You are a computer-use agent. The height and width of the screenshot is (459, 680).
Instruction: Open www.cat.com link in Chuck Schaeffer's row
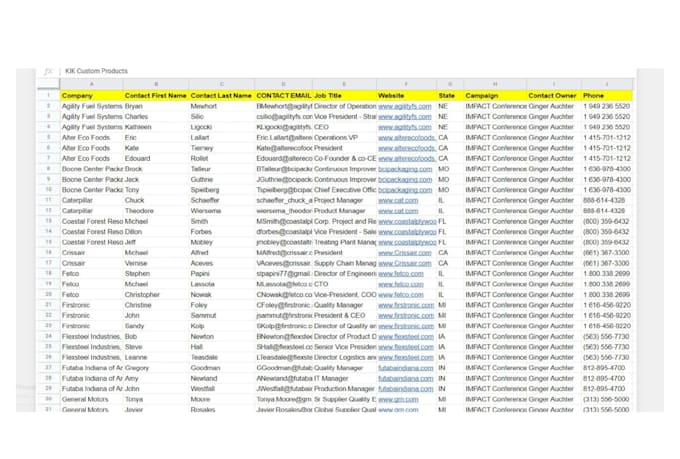click(398, 200)
